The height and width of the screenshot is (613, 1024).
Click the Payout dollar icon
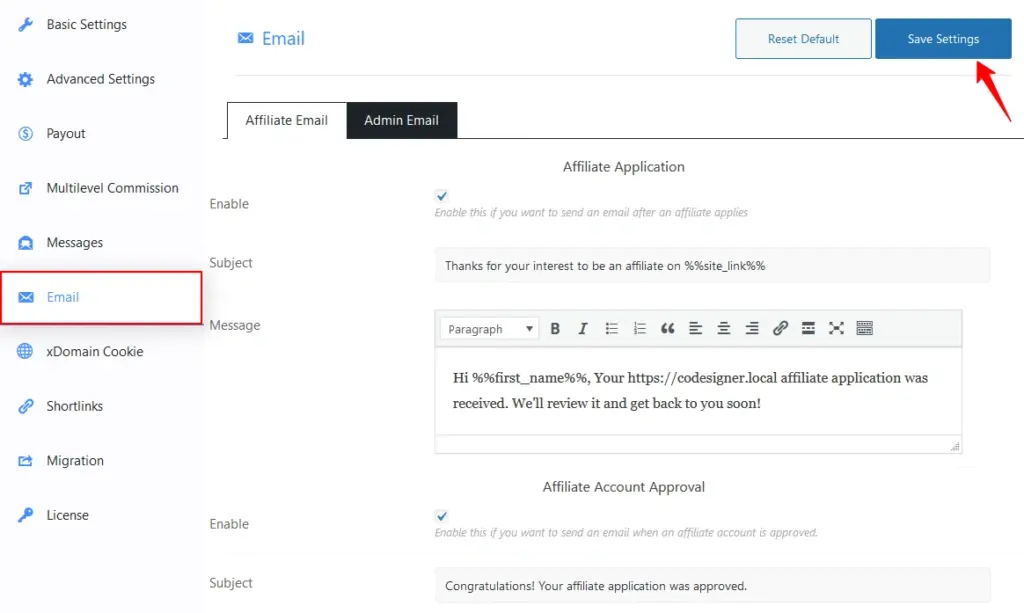(x=25, y=134)
